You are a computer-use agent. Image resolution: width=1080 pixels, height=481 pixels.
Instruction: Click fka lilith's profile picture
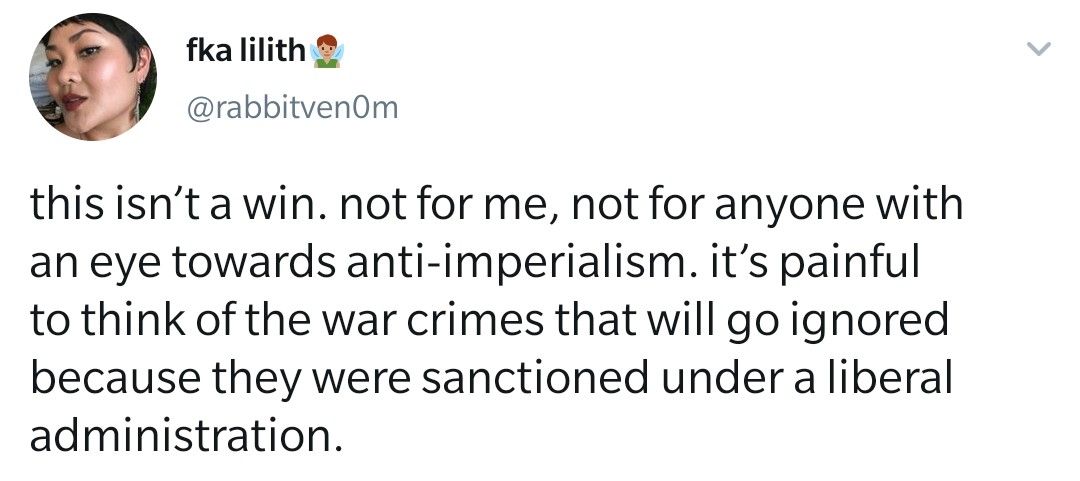click(x=94, y=77)
